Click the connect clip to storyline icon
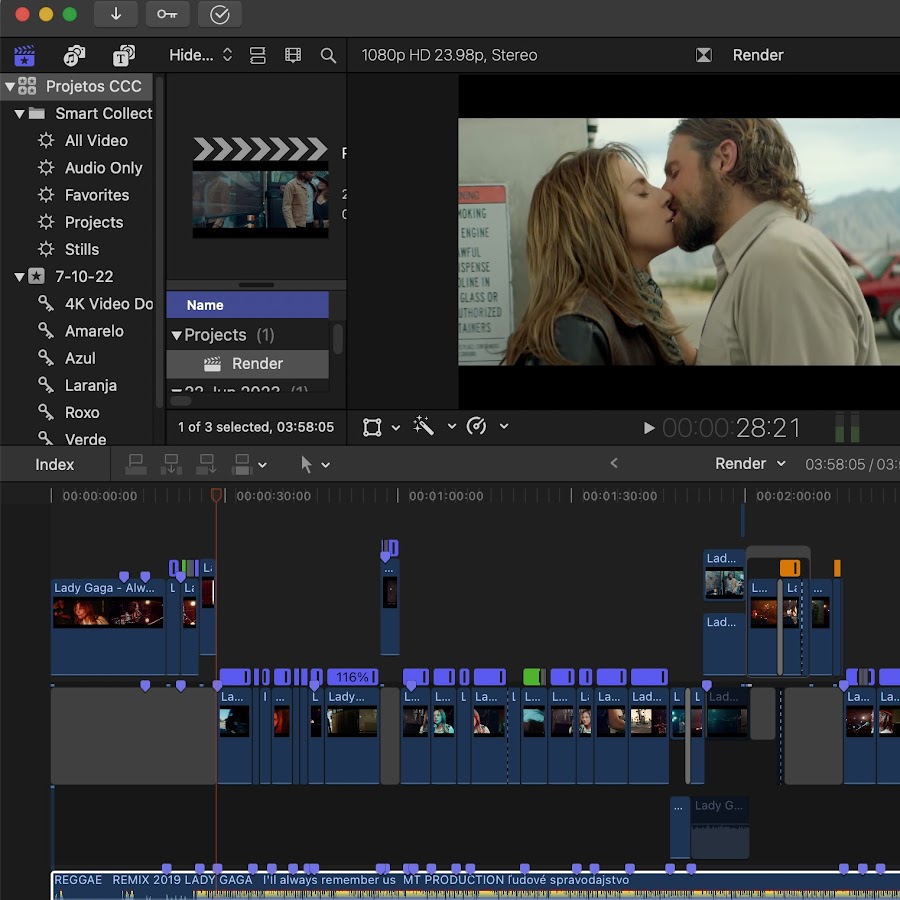This screenshot has height=900, width=900. pos(135,464)
